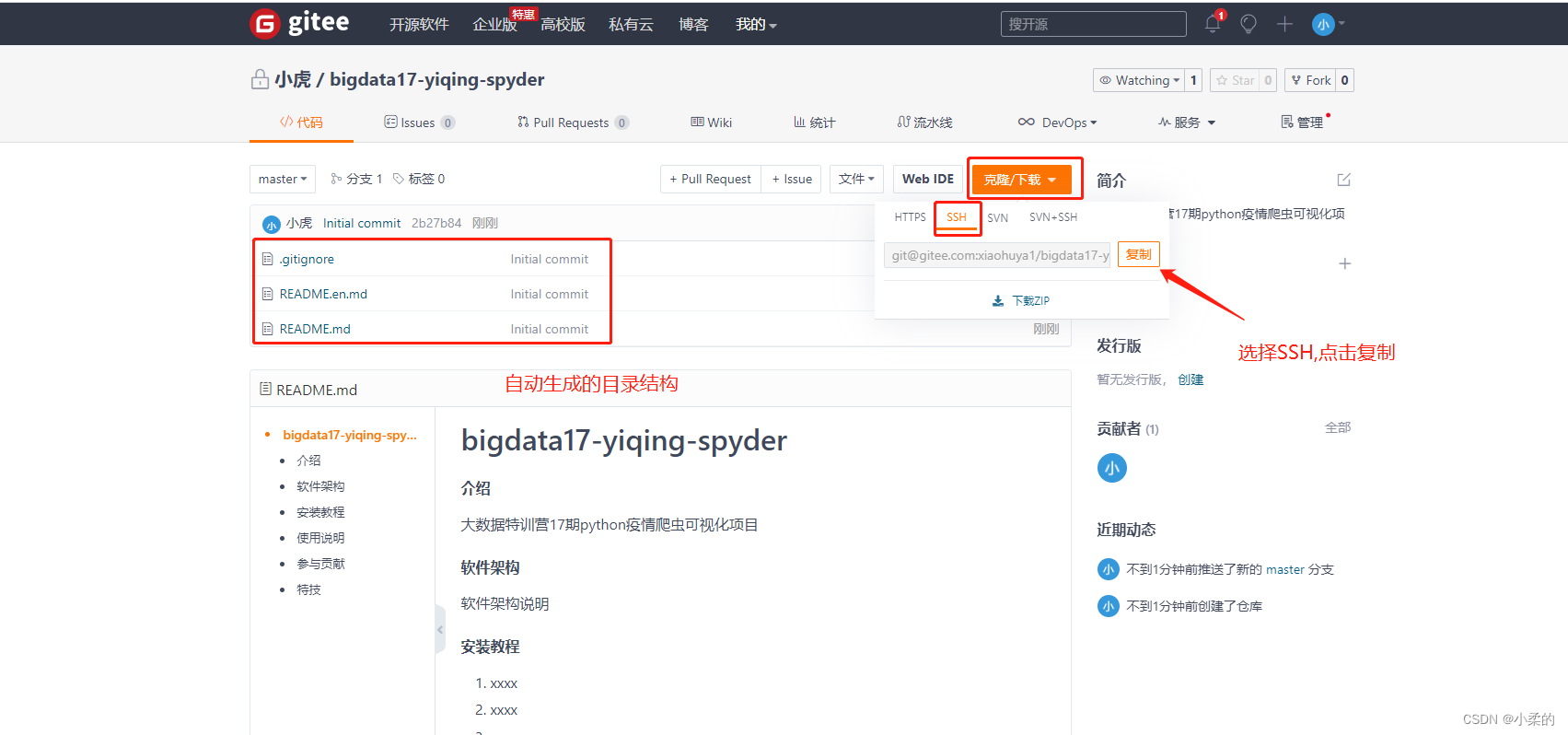Open the .gitignore file

307,259
